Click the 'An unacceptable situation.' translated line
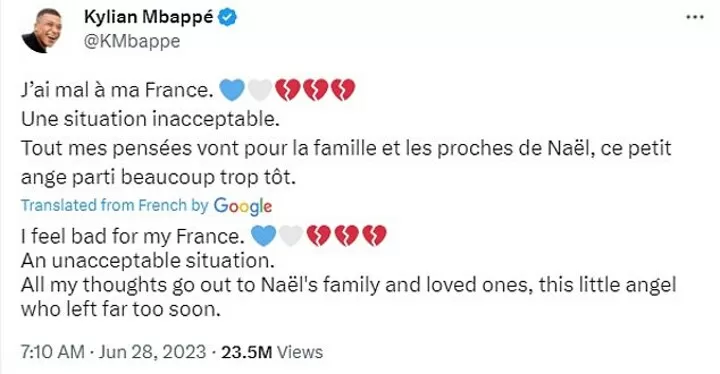 (x=148, y=261)
